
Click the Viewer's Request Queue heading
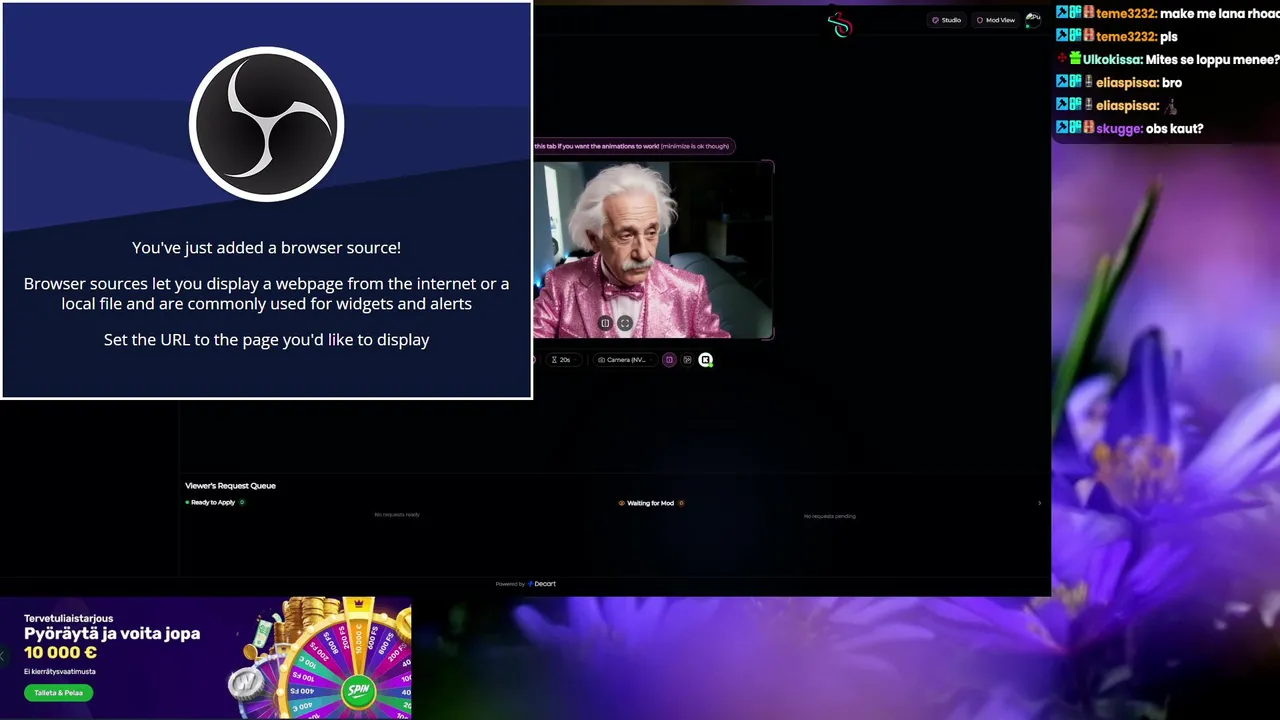[x=230, y=486]
